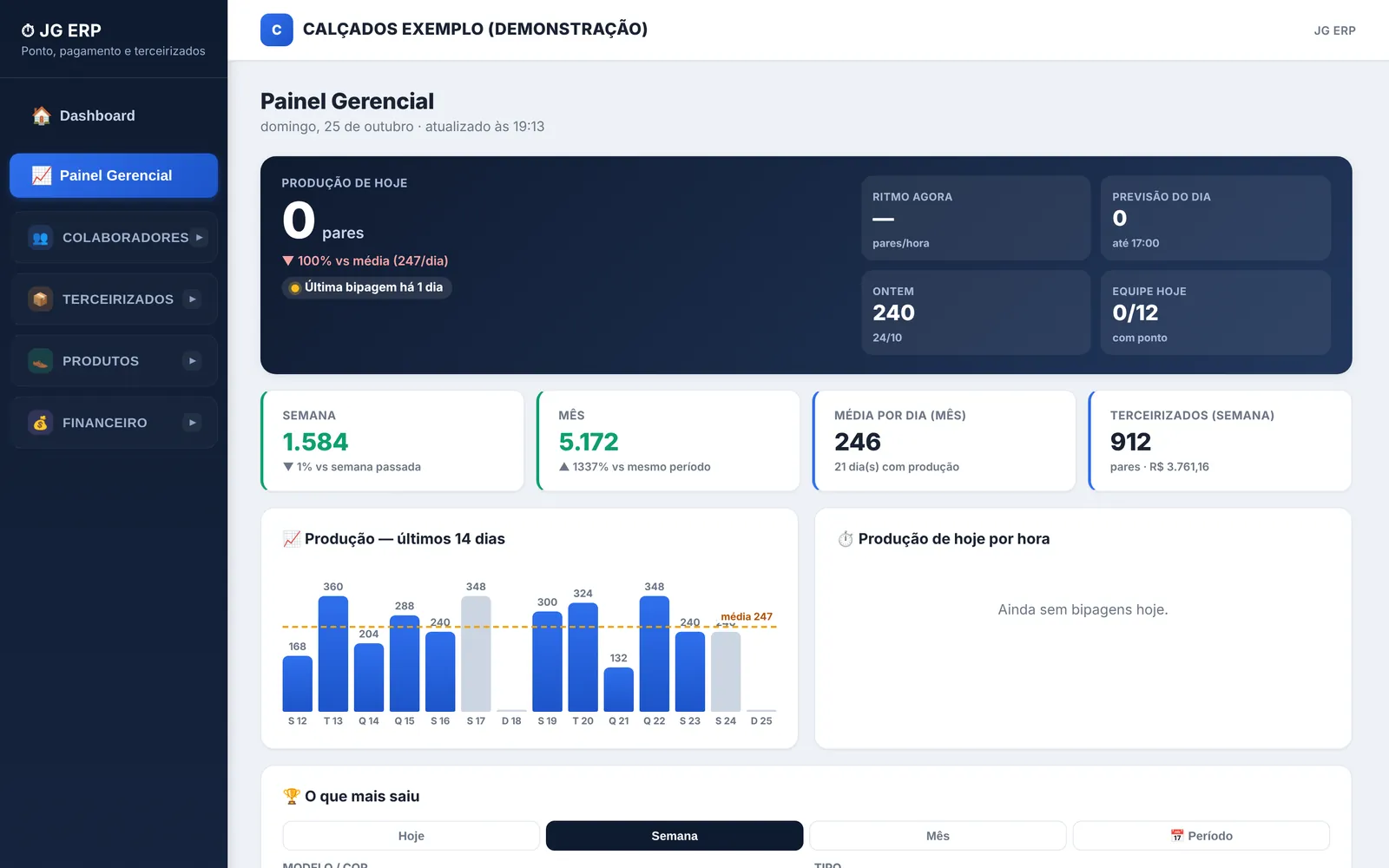Click the Média por dia 246 card

pyautogui.click(x=945, y=441)
